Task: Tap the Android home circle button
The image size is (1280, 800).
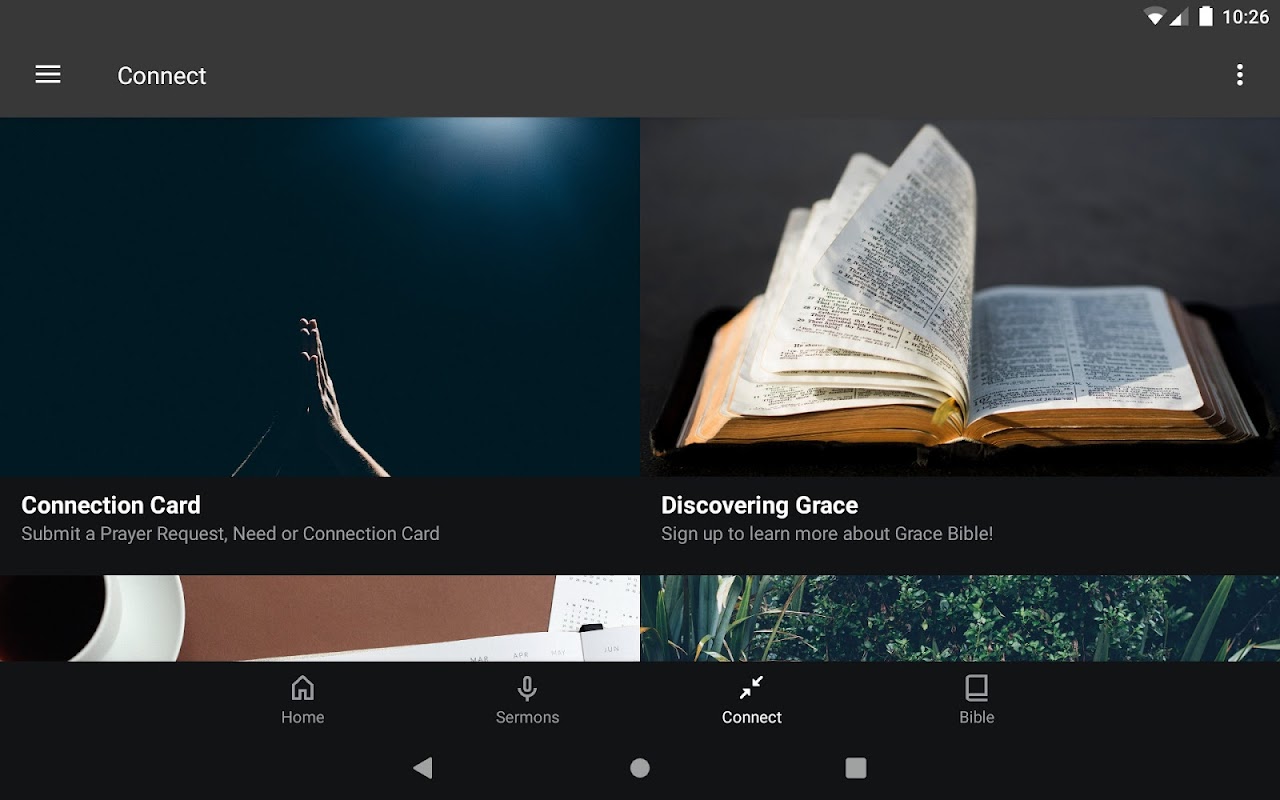Action: coord(640,768)
